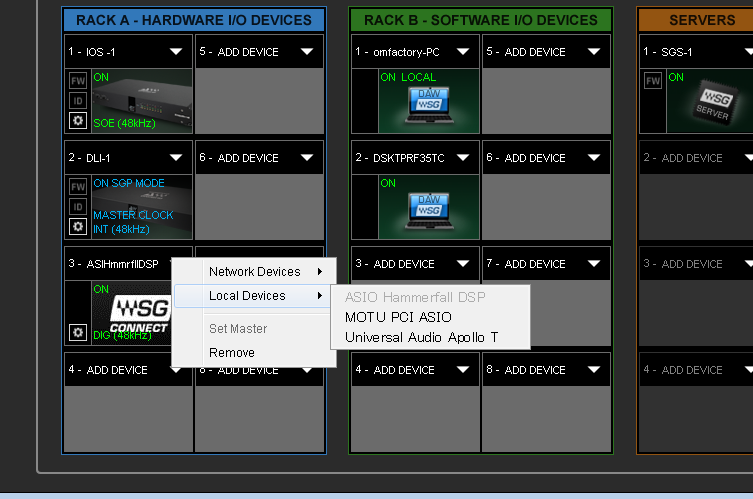Select ASIO Hammerfall DSP local device
Screen dimensions: 753x499
[x=415, y=297]
